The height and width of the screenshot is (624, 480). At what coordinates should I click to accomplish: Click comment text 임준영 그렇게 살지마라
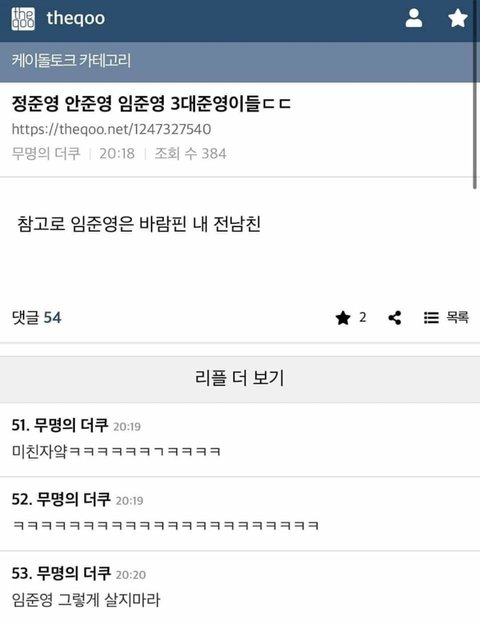point(86,600)
